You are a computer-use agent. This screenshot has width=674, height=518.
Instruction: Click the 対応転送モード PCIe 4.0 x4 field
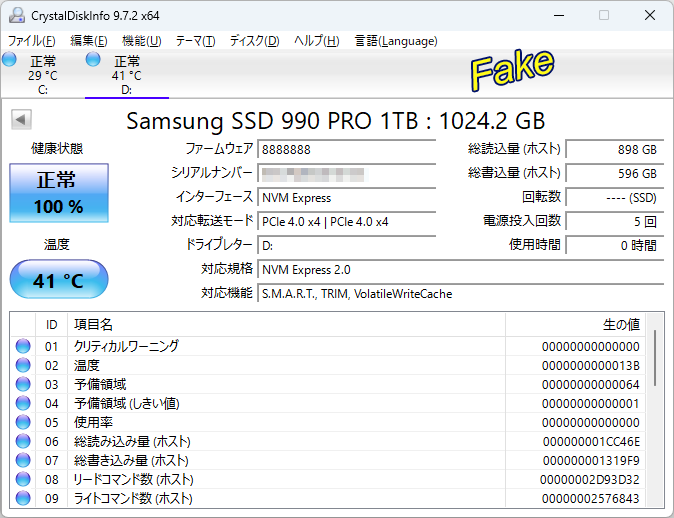coord(354,221)
